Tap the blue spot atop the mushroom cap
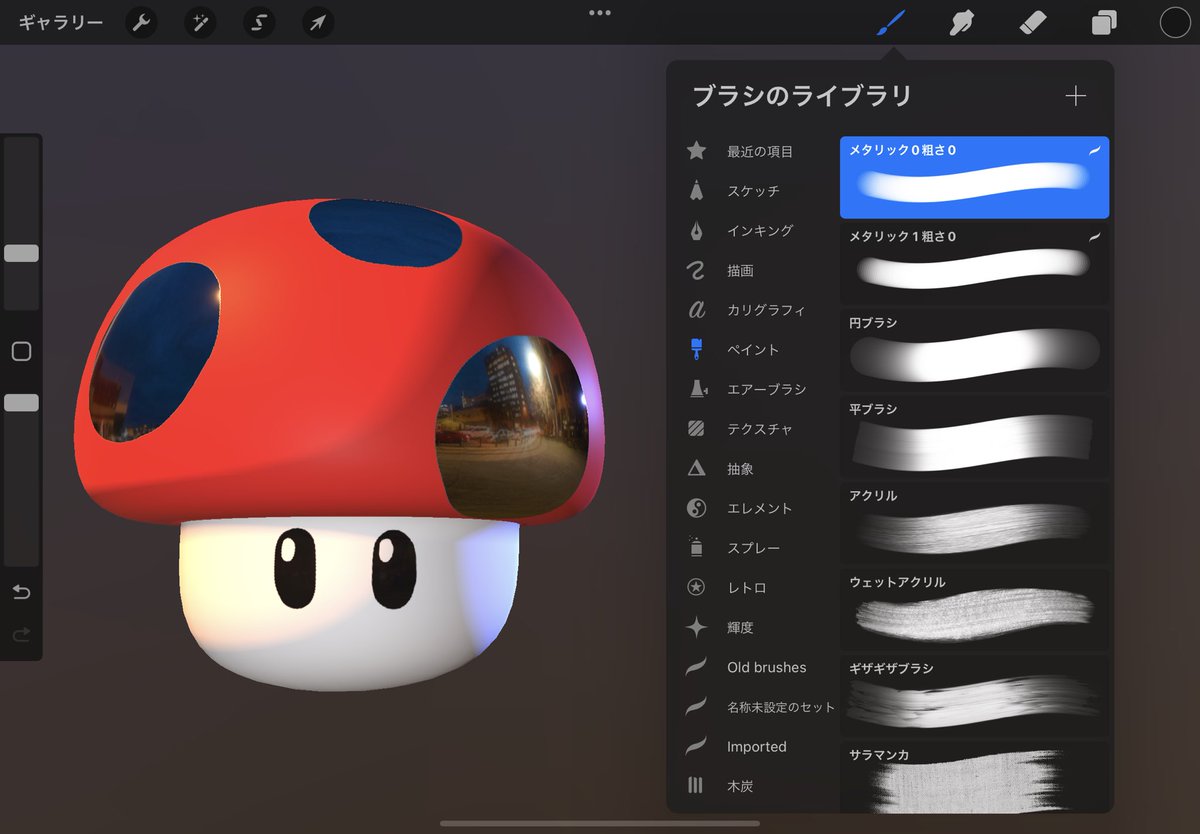The image size is (1200, 834). (x=385, y=233)
